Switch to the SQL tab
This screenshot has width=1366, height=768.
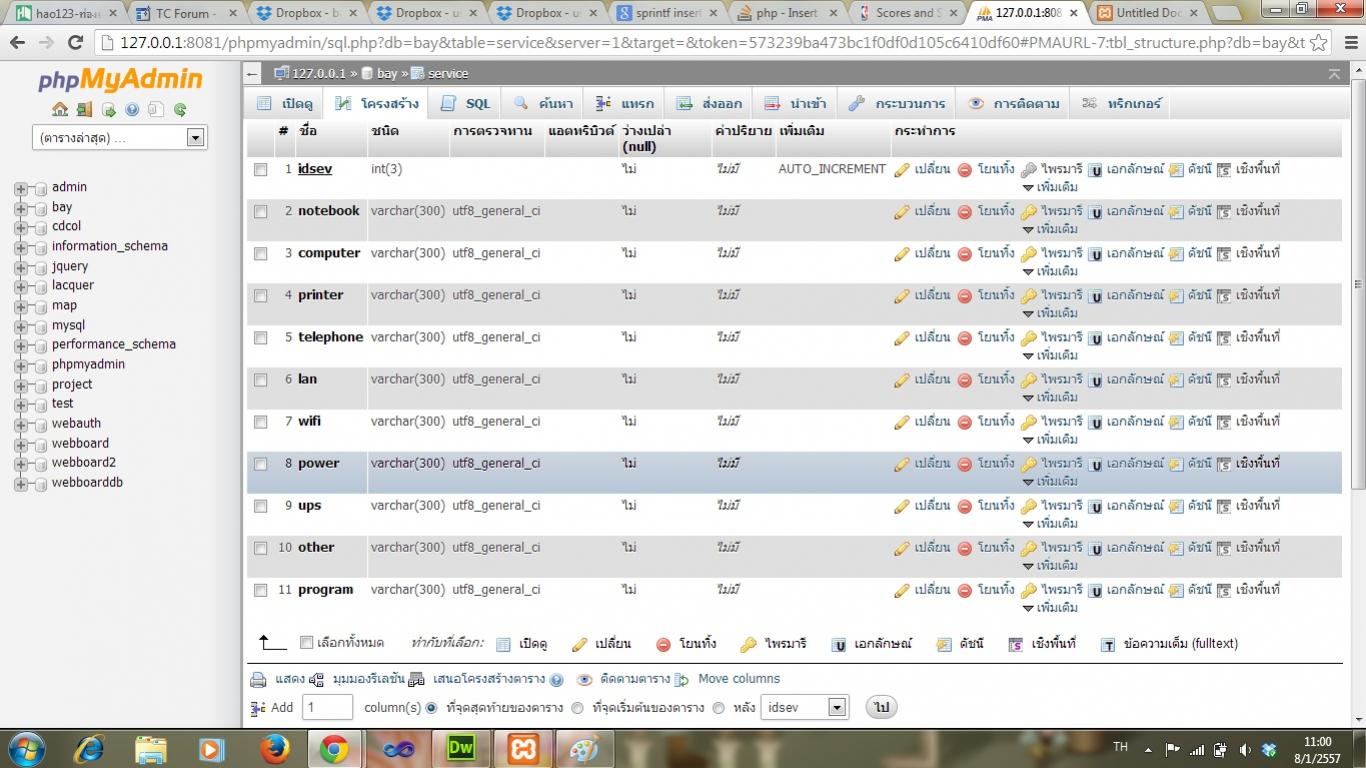point(466,104)
